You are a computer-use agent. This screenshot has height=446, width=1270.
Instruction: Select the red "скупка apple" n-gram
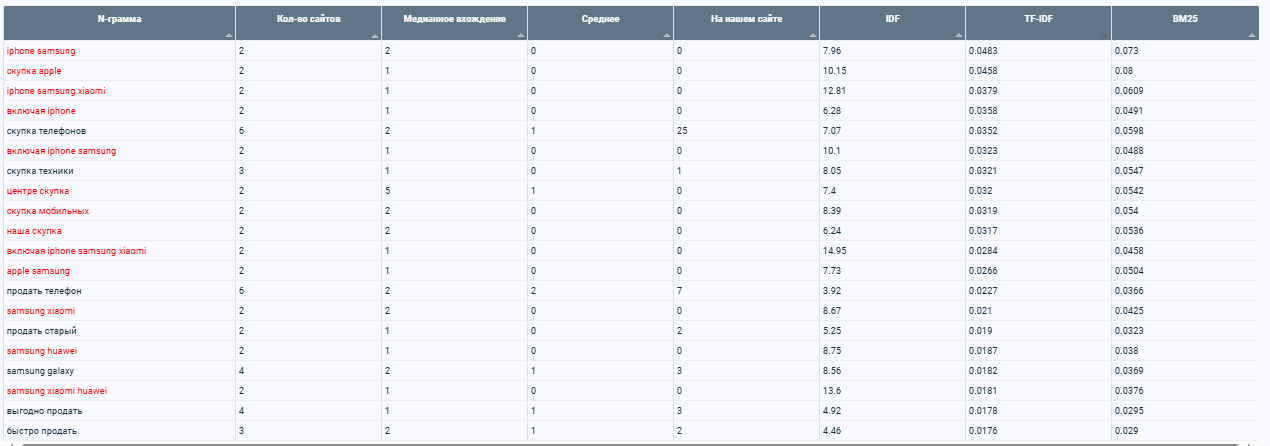34,71
